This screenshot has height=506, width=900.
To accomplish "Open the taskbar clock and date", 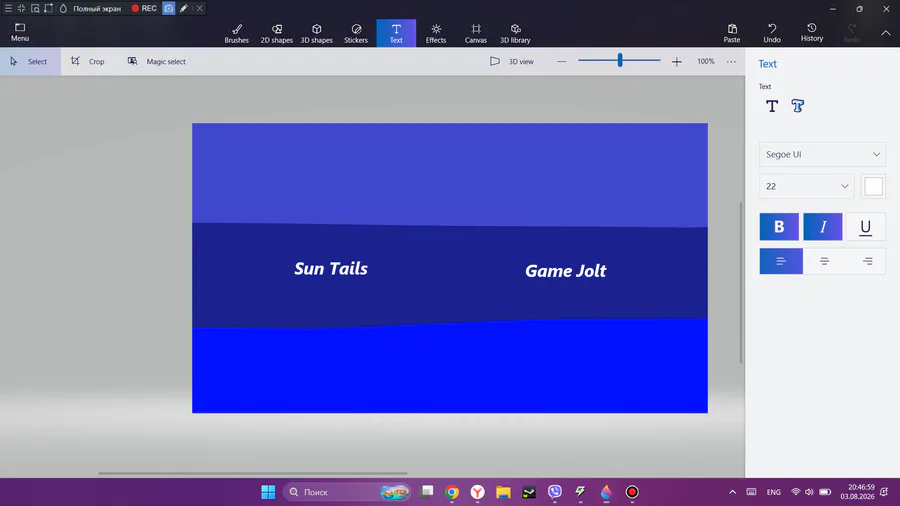I will 857,492.
